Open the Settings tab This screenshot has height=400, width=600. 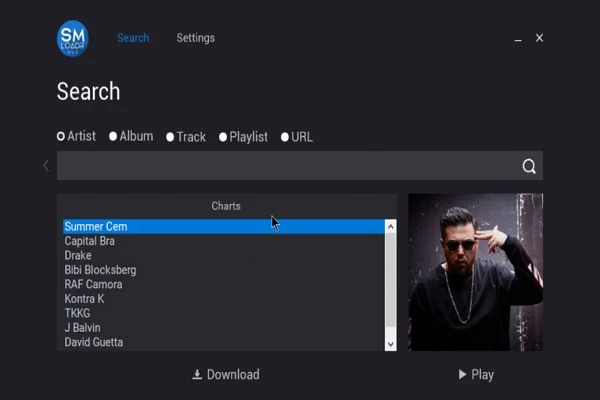(x=196, y=38)
